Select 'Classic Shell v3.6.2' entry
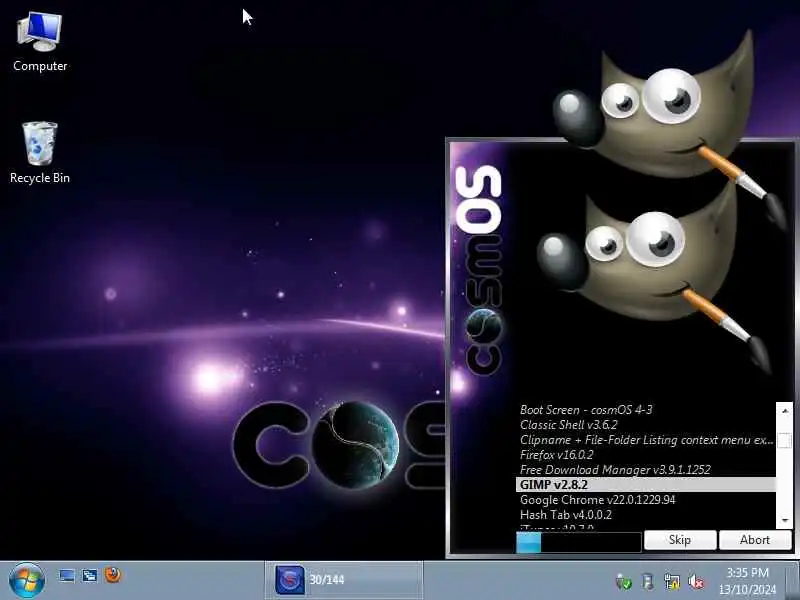This screenshot has width=800, height=600. (645, 424)
